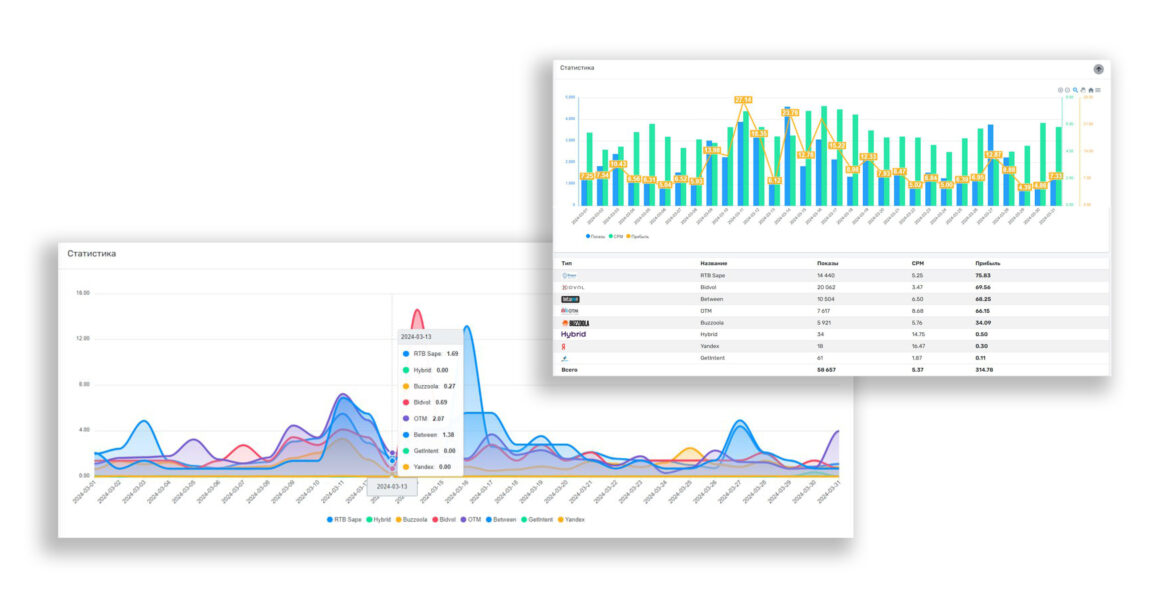
Task: Toggle RTB Sape series in bottom legend
Action: point(344,519)
